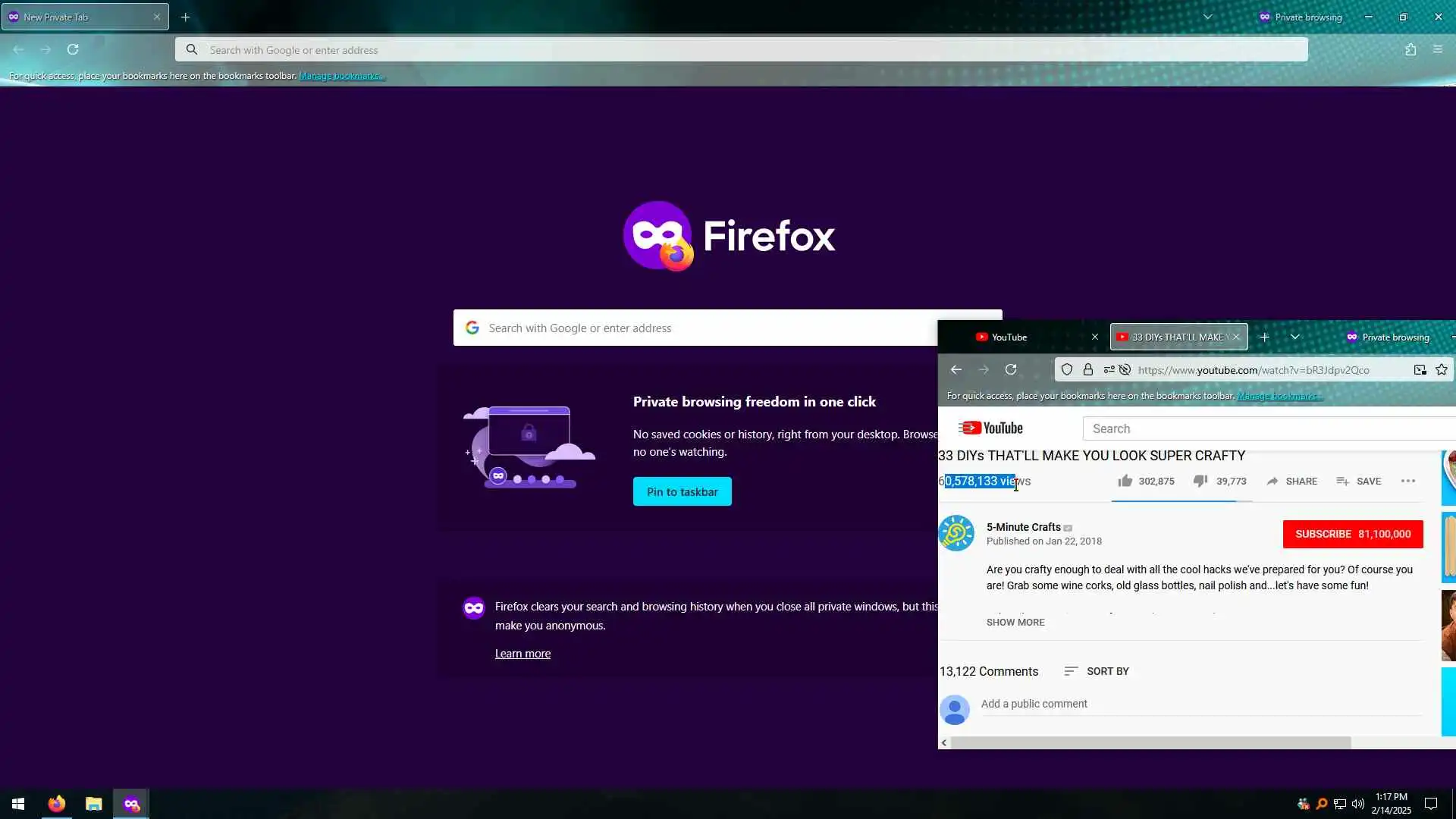Reload the YouTube video page
This screenshot has height=819, width=1456.
(x=1011, y=370)
